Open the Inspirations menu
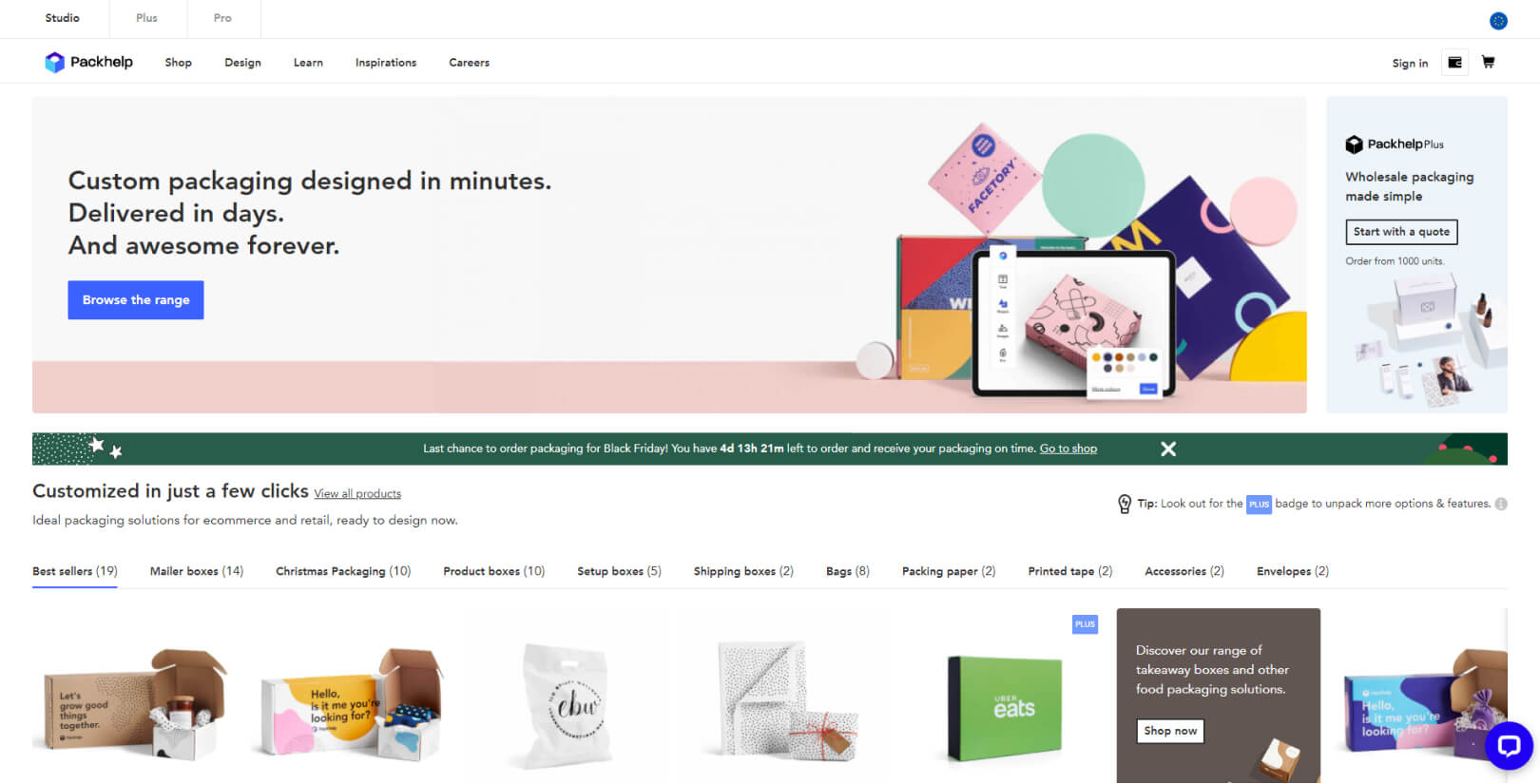The height and width of the screenshot is (784, 1540). click(x=386, y=63)
